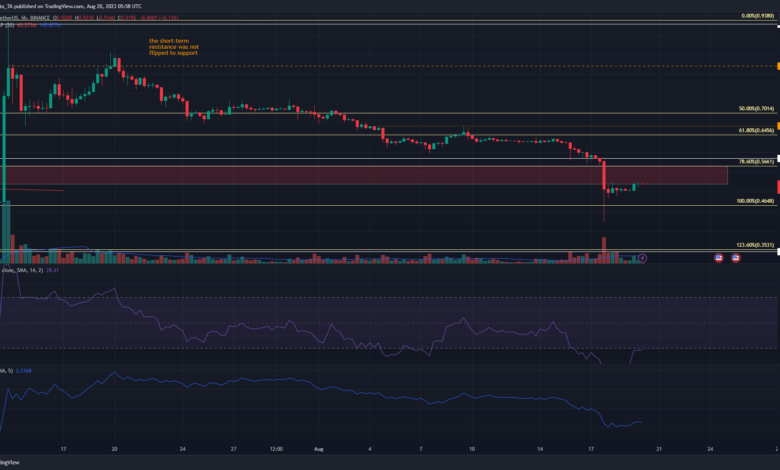Click the purple lightning bolt icon on the chart
780x470 pixels.
tap(643, 258)
